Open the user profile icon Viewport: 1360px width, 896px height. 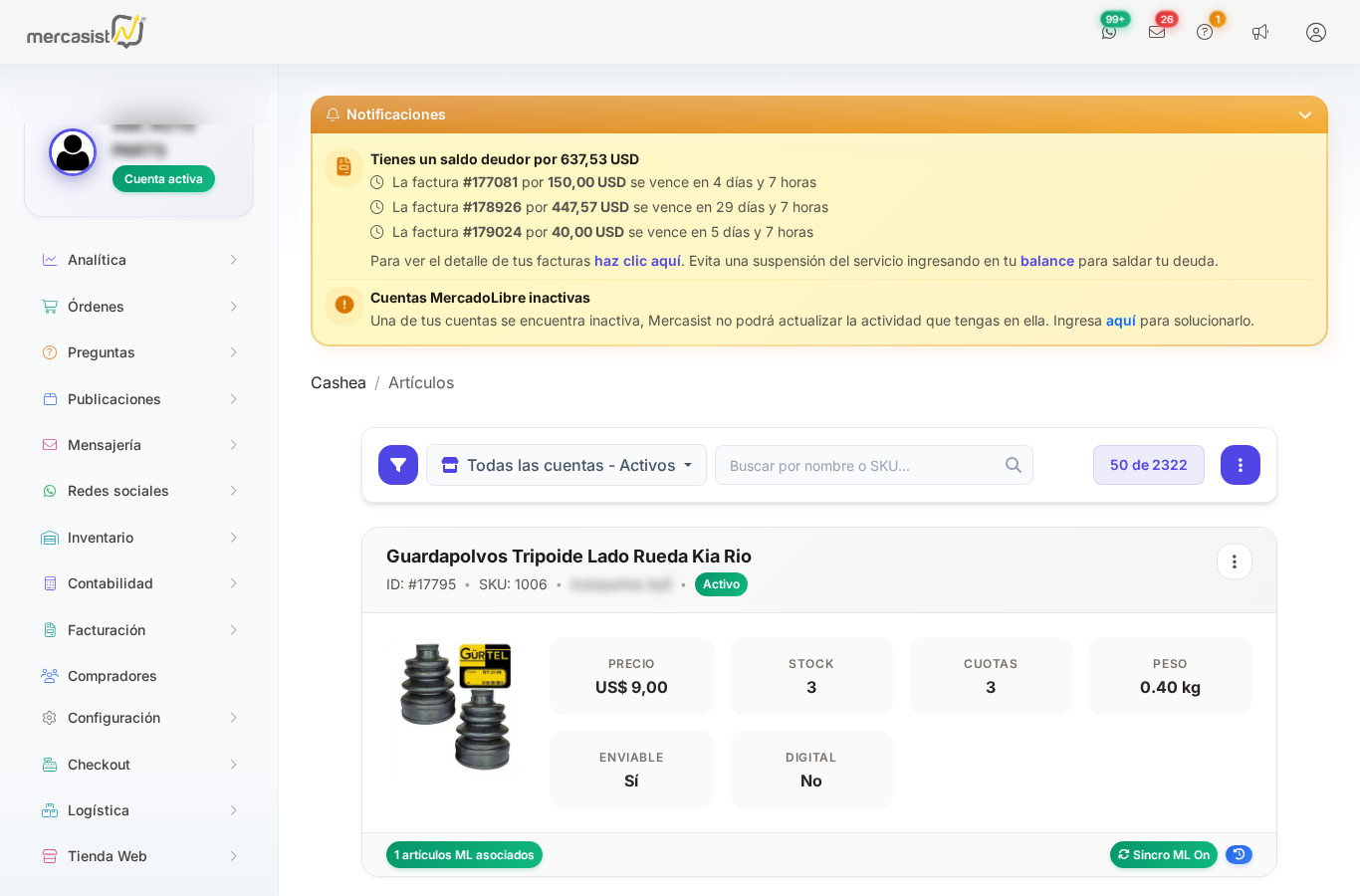pyautogui.click(x=1316, y=32)
